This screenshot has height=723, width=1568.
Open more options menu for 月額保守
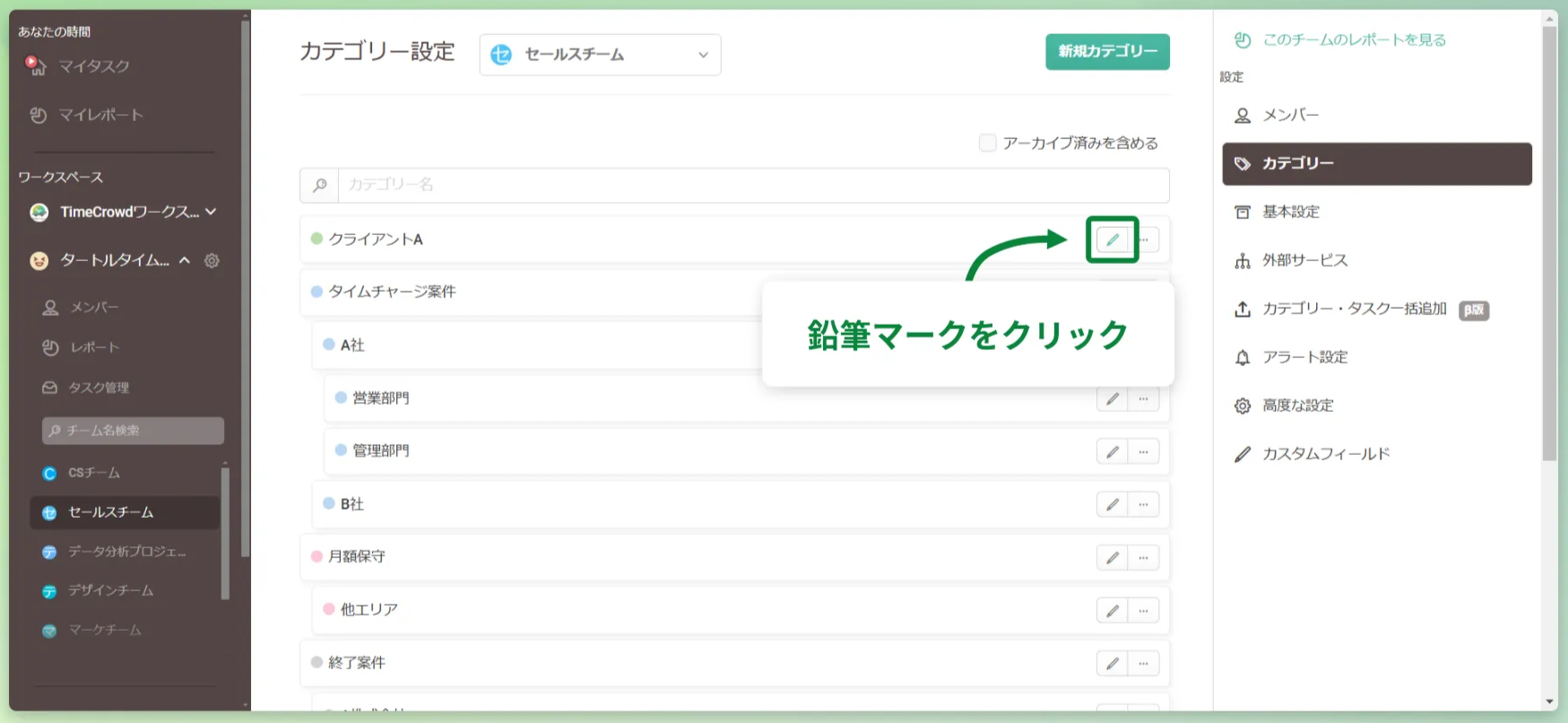1143,558
